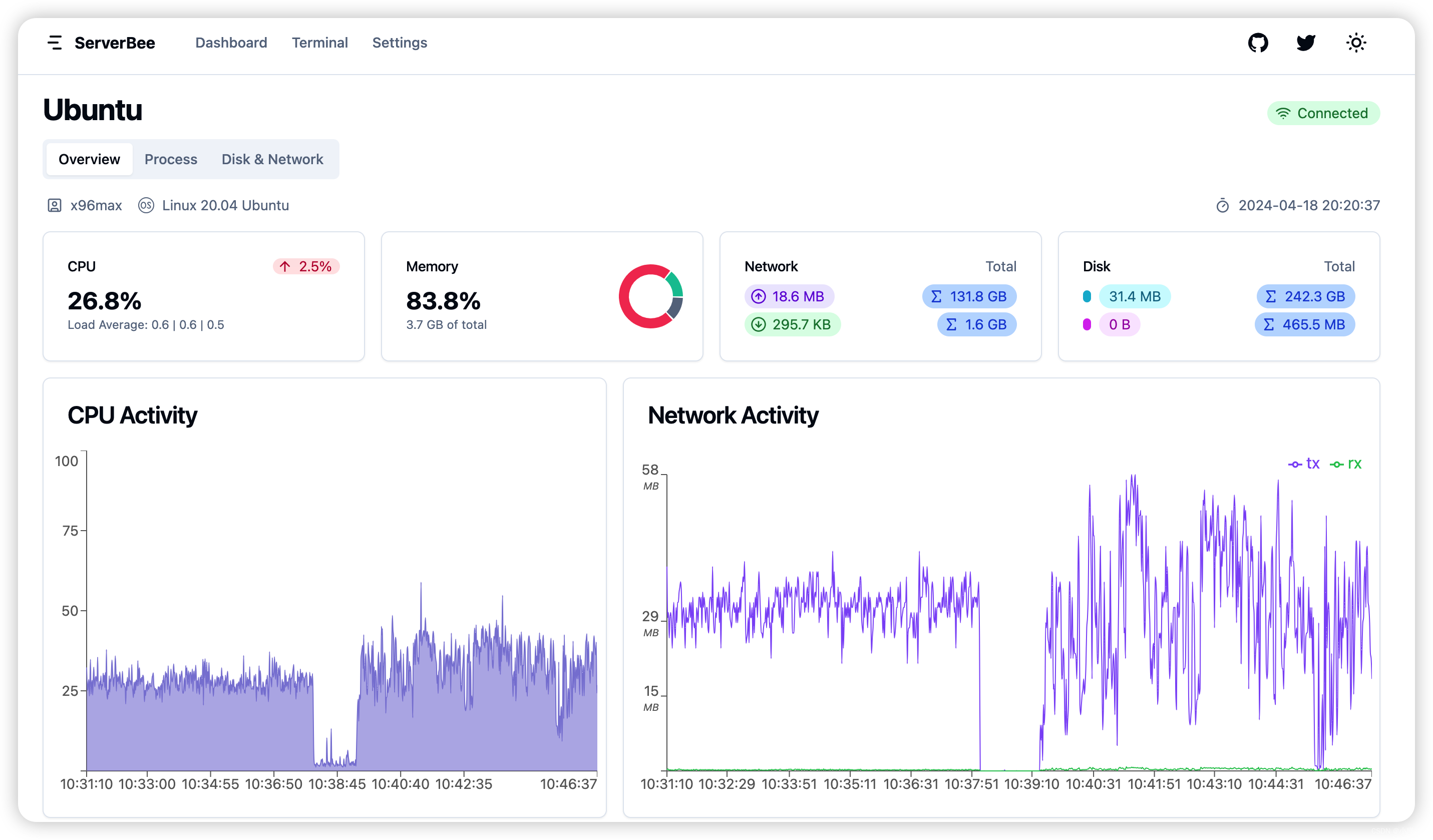1433x840 pixels.
Task: Toggle light/dark theme sun icon
Action: pos(1356,43)
